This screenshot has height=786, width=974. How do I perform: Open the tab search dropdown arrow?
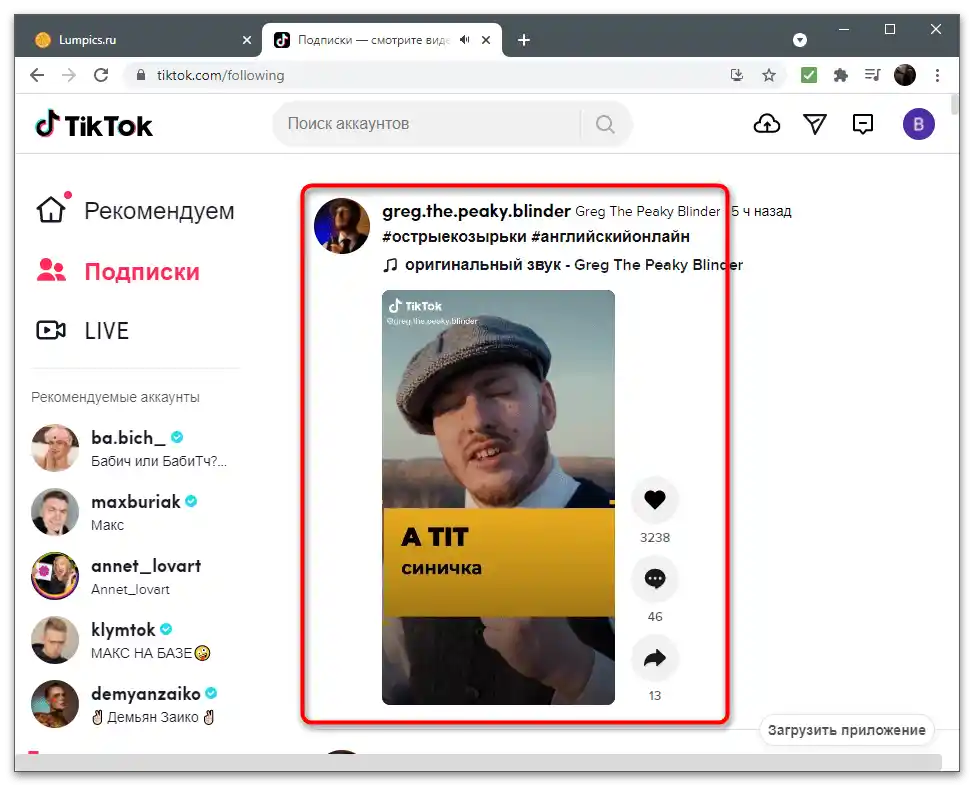pos(800,40)
